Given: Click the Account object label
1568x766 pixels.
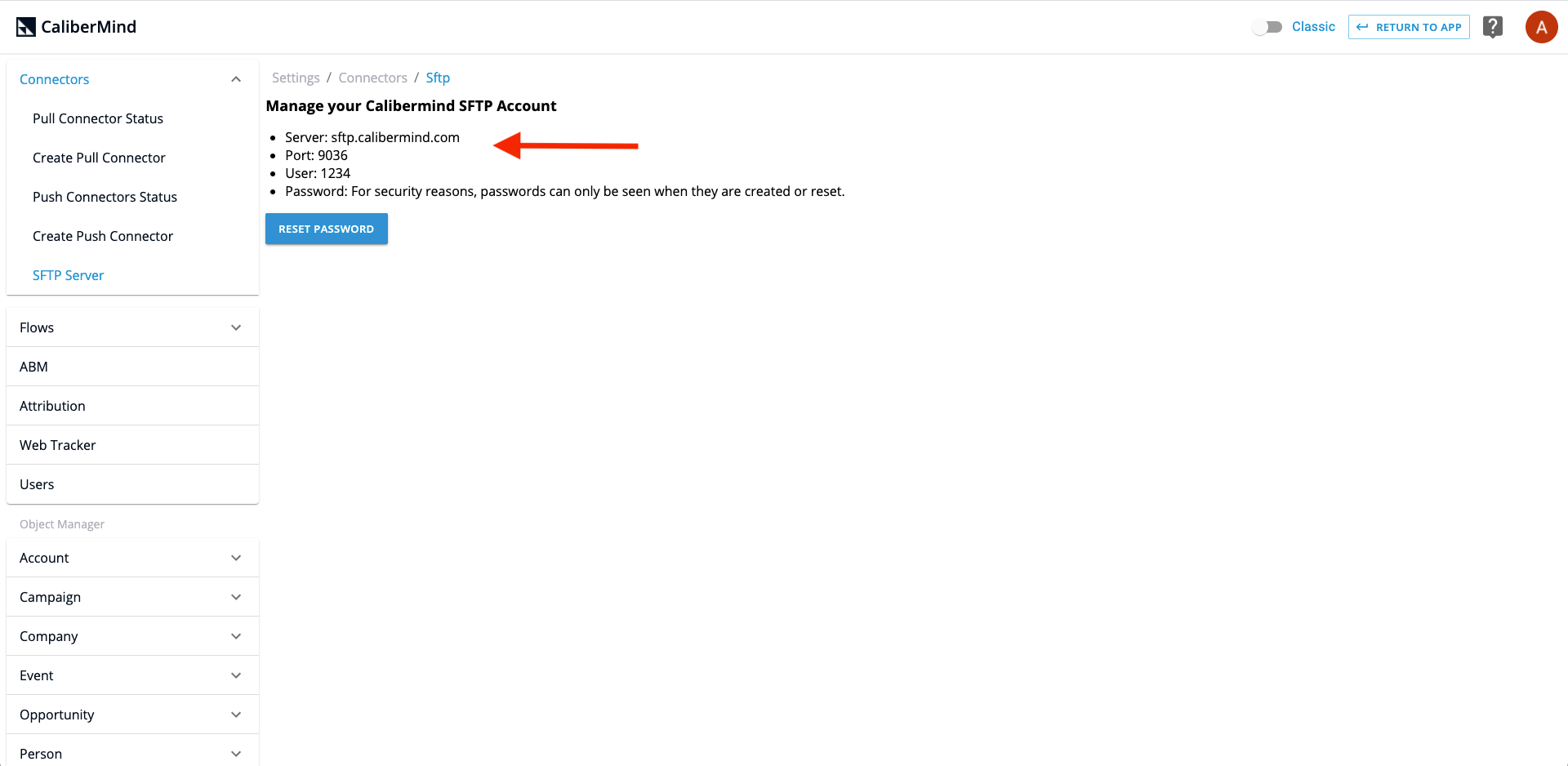Looking at the screenshot, I should [44, 558].
